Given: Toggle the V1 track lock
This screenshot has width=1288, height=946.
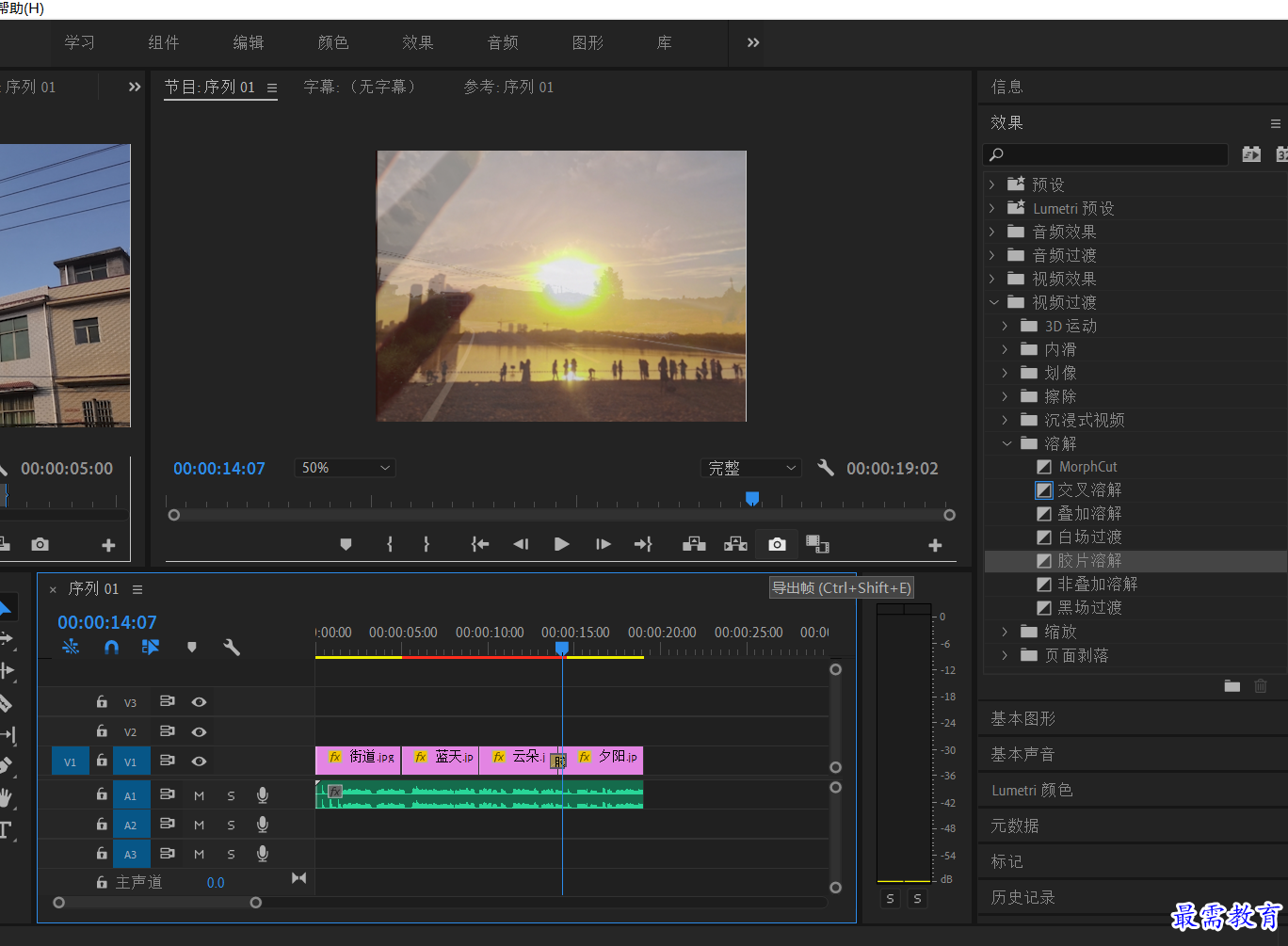Looking at the screenshot, I should pos(102,761).
